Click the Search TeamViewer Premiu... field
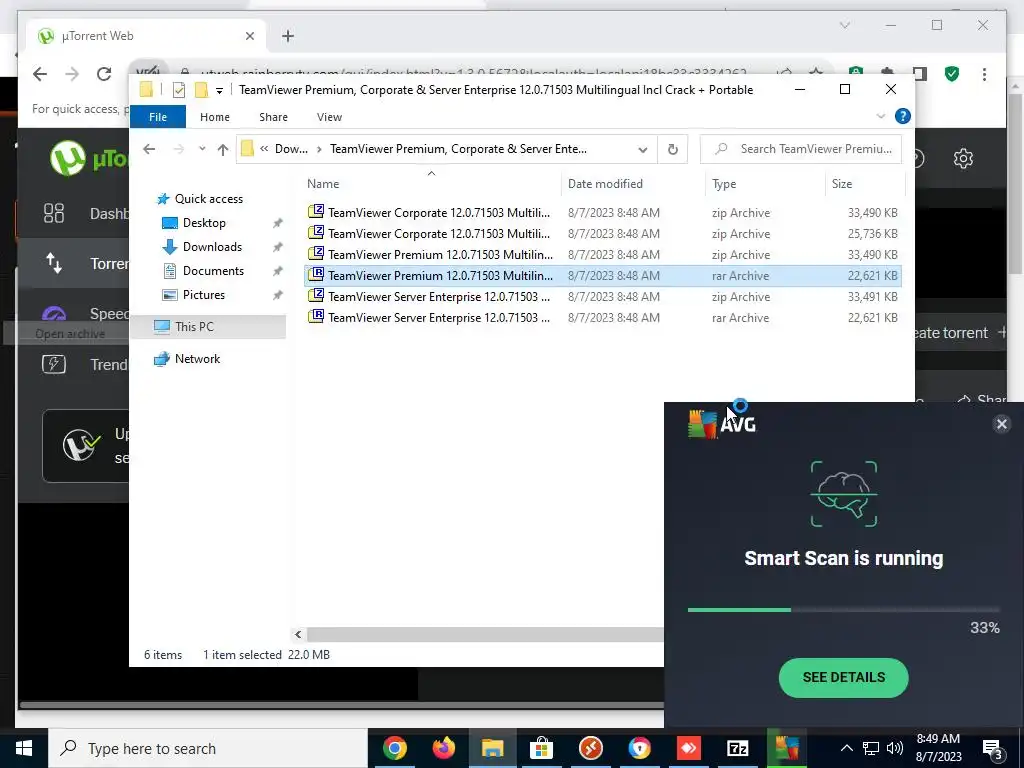Image resolution: width=1024 pixels, height=768 pixels. (801, 149)
